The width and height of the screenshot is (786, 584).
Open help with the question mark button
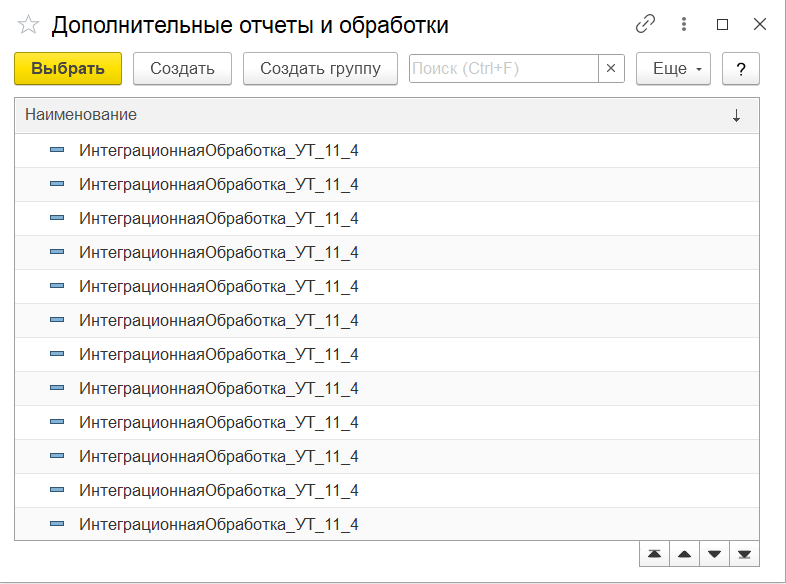coord(741,68)
